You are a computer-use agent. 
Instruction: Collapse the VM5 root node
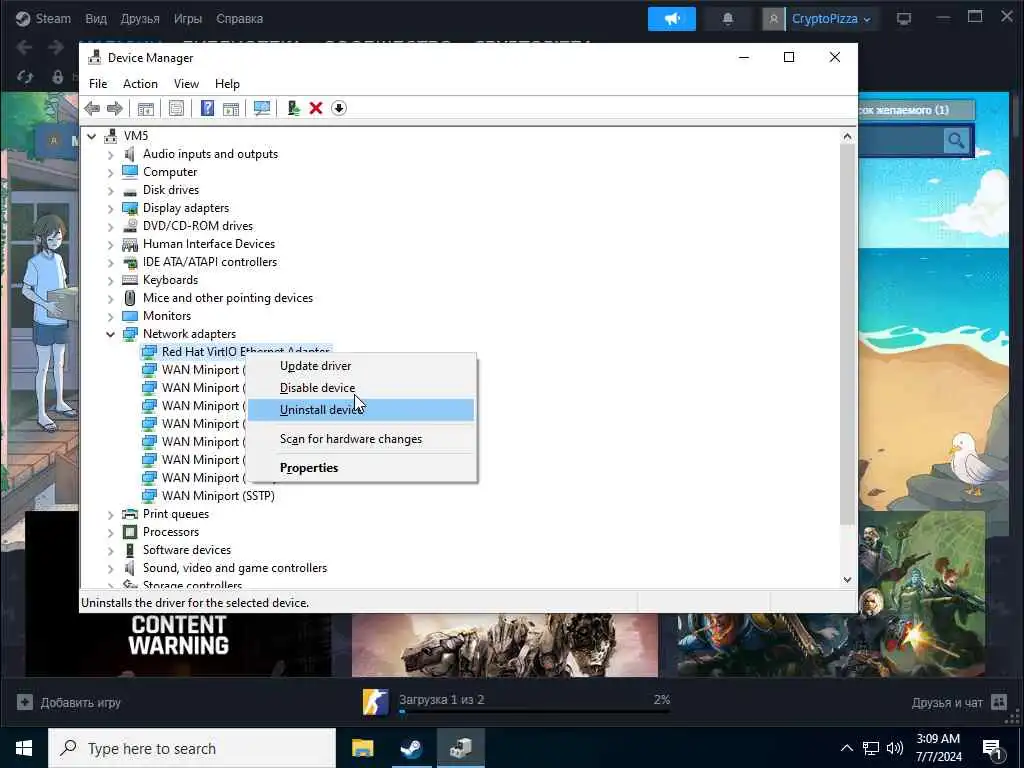(91, 136)
